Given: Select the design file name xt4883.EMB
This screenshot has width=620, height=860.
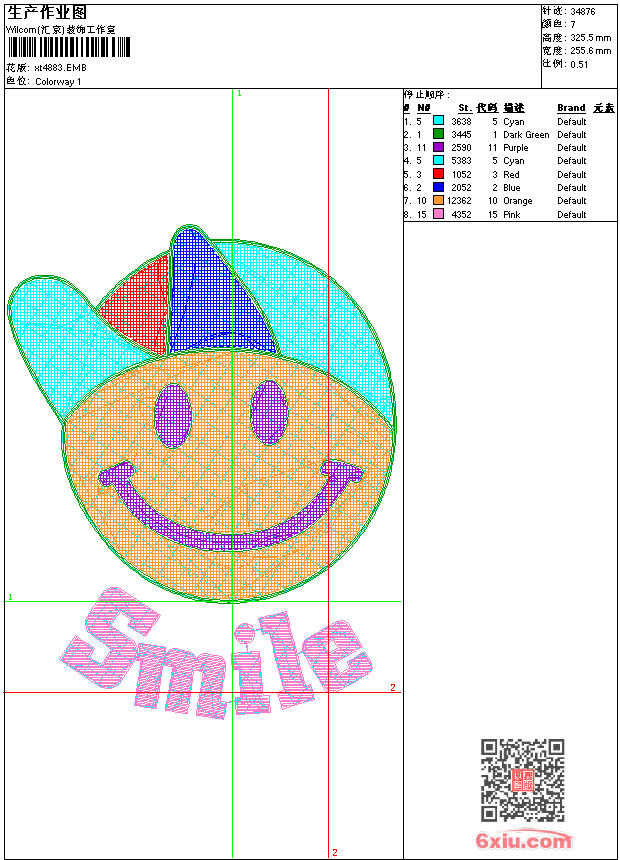Looking at the screenshot, I should 60,68.
